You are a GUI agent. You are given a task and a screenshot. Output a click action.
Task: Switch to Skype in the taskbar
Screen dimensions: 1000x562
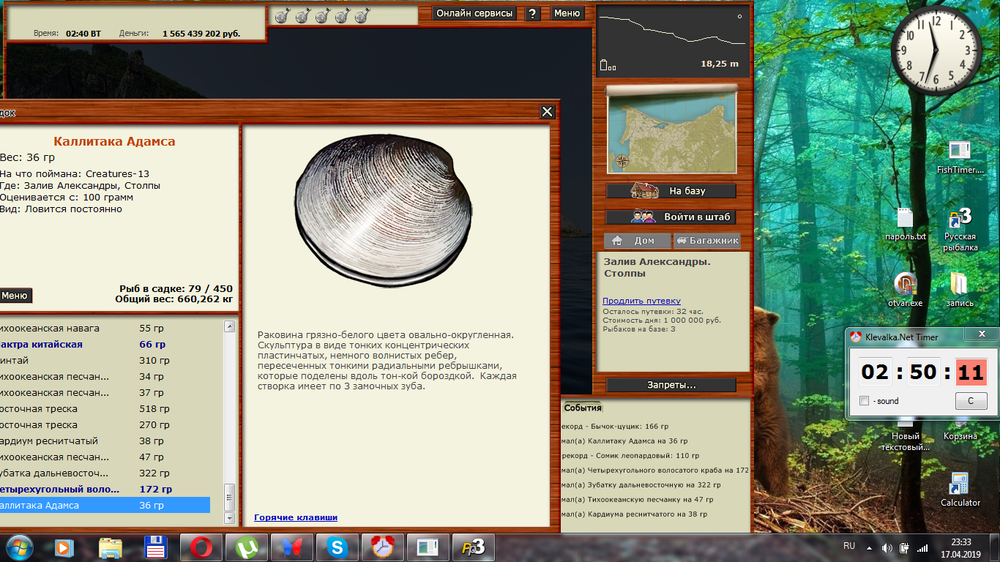(x=336, y=547)
